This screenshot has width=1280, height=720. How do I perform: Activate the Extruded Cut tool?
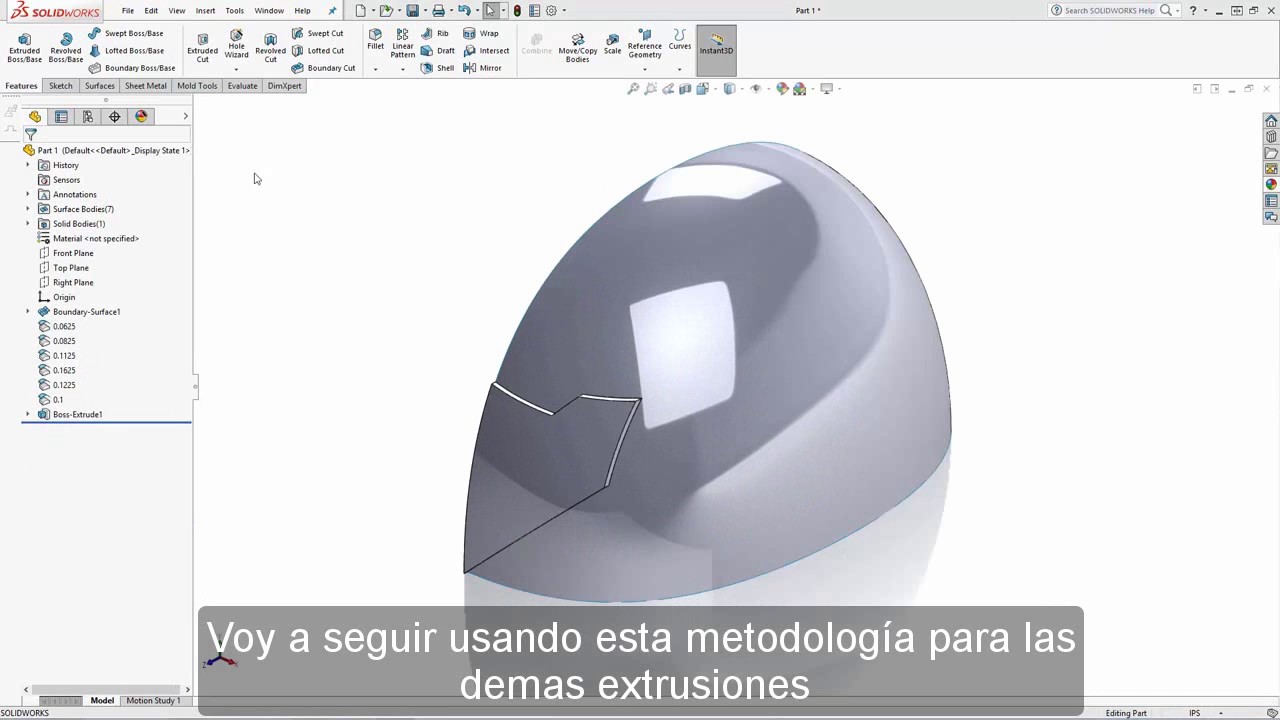click(x=202, y=47)
